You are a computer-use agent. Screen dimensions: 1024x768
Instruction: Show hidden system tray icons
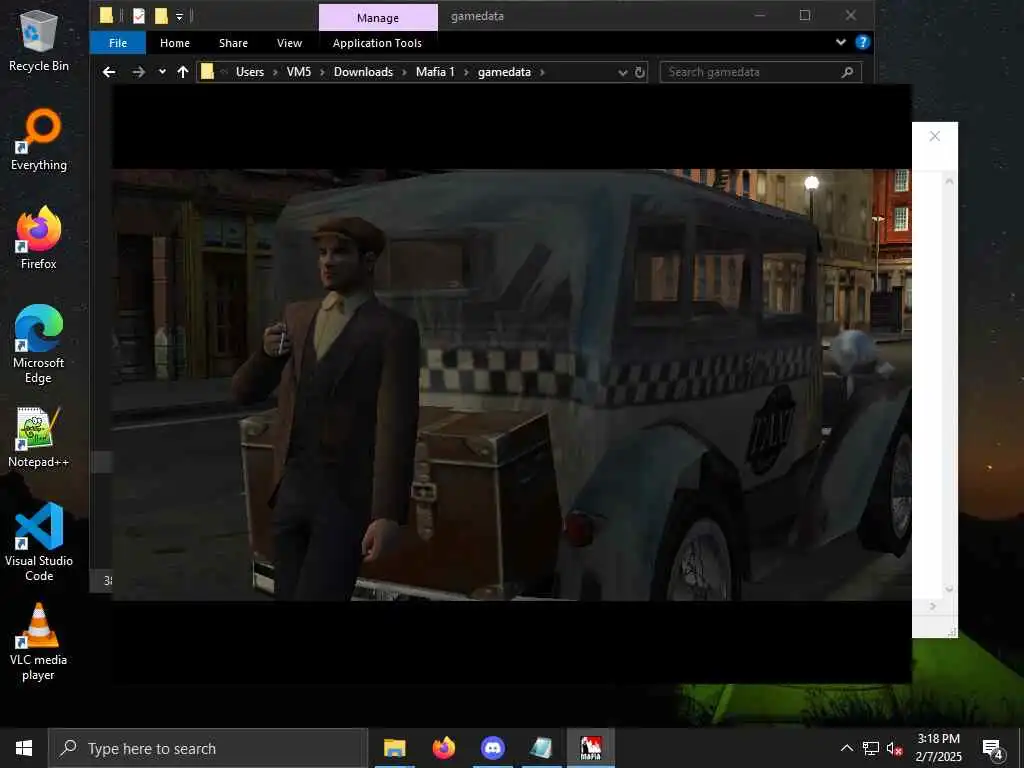click(846, 748)
